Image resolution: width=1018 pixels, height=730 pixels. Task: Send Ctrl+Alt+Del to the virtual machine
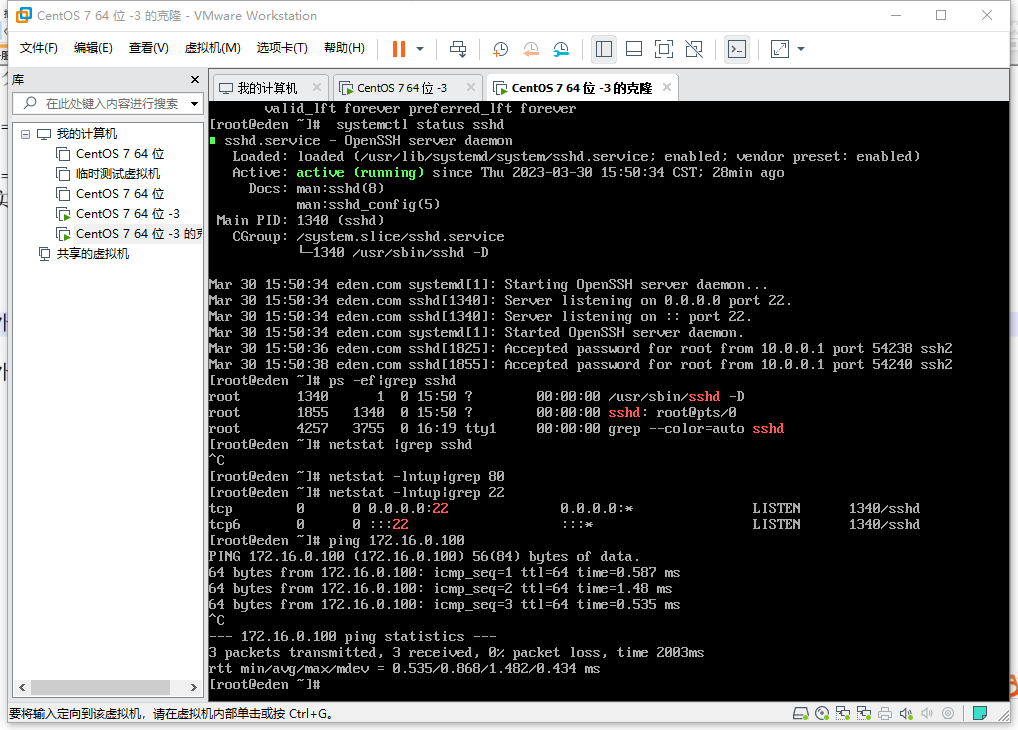[458, 49]
